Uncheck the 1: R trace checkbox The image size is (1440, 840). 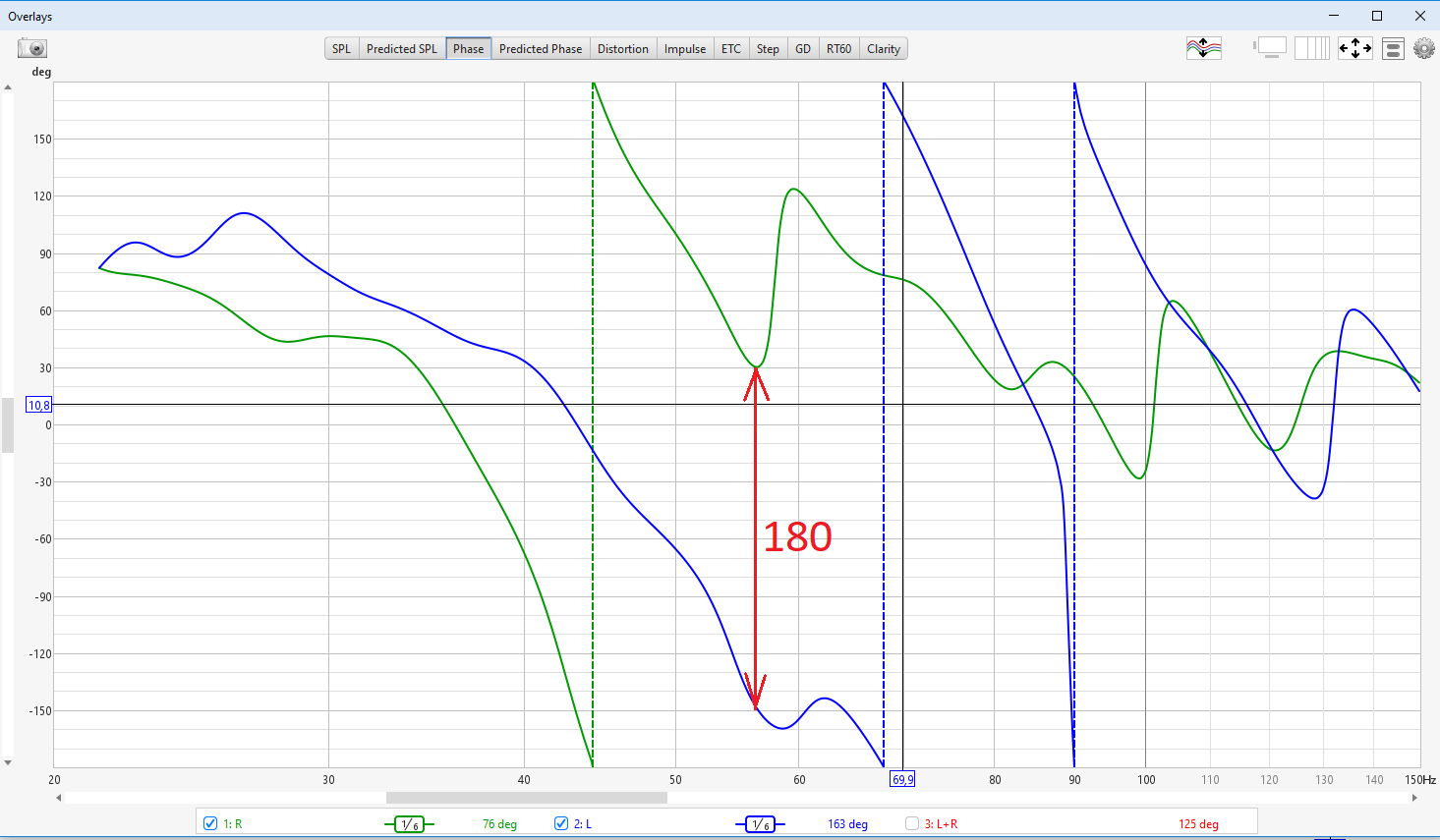[x=210, y=823]
